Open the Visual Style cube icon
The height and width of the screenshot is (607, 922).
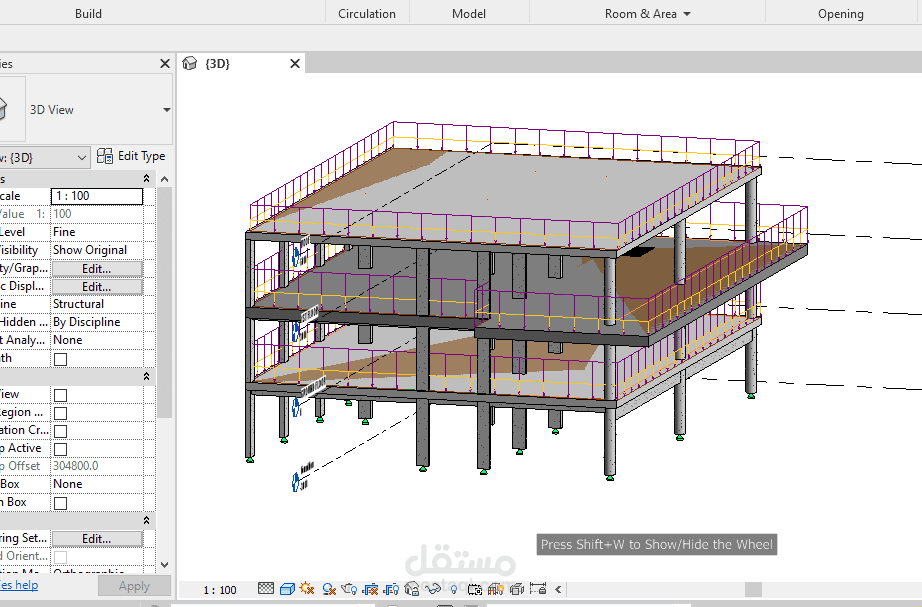click(x=286, y=589)
